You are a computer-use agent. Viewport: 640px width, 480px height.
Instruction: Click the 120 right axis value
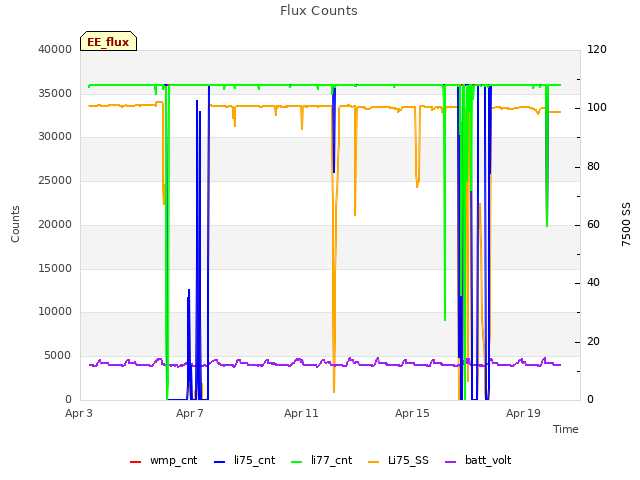(x=597, y=49)
